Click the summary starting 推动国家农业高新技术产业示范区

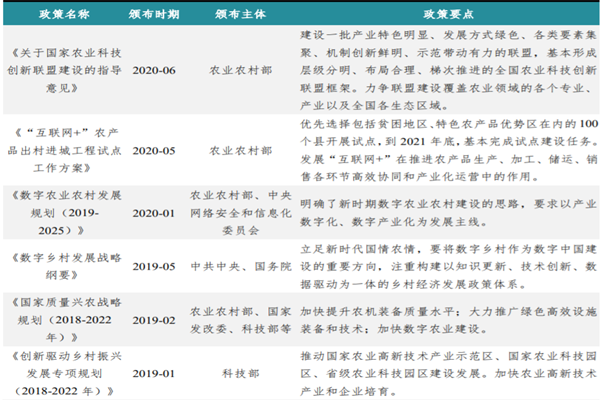click(448, 374)
